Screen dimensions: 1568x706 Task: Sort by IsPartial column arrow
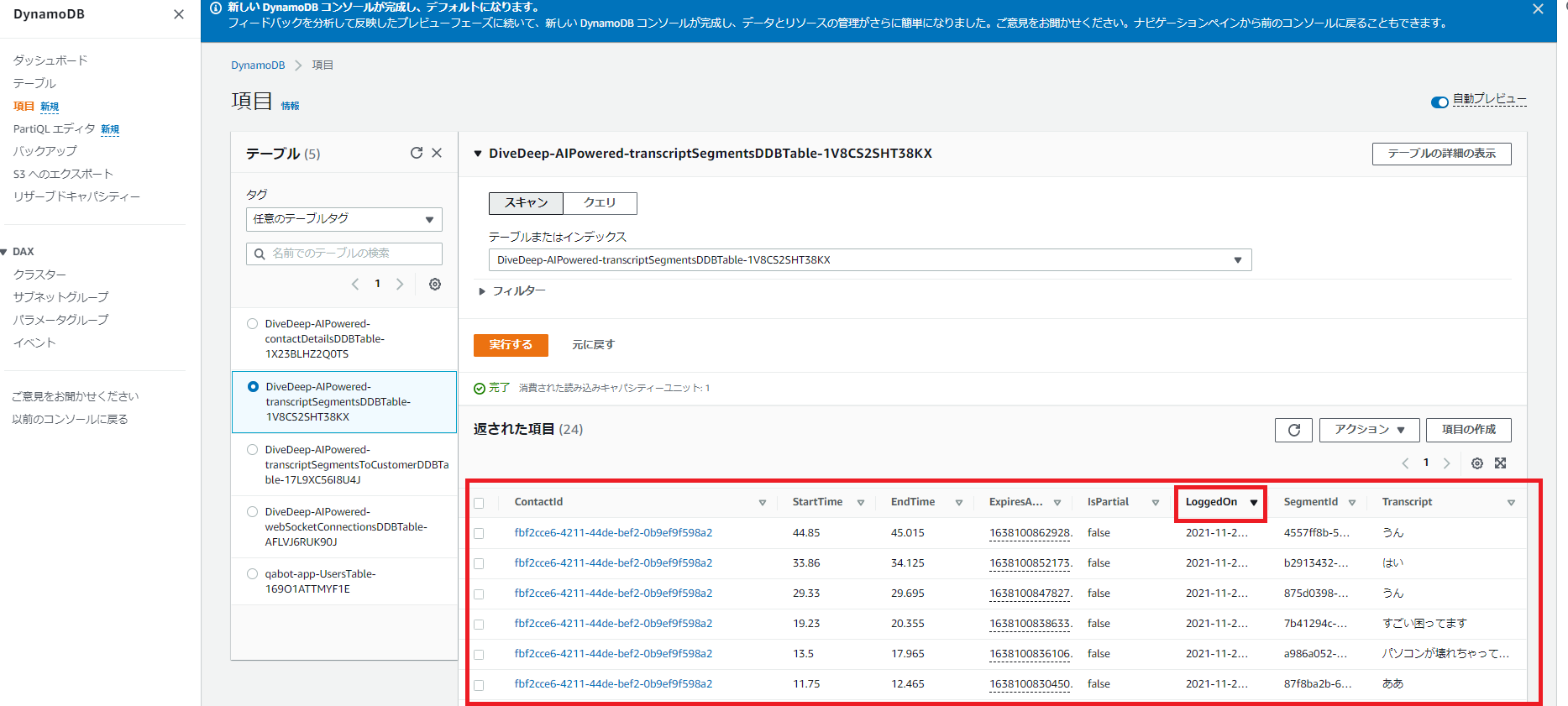click(1156, 503)
